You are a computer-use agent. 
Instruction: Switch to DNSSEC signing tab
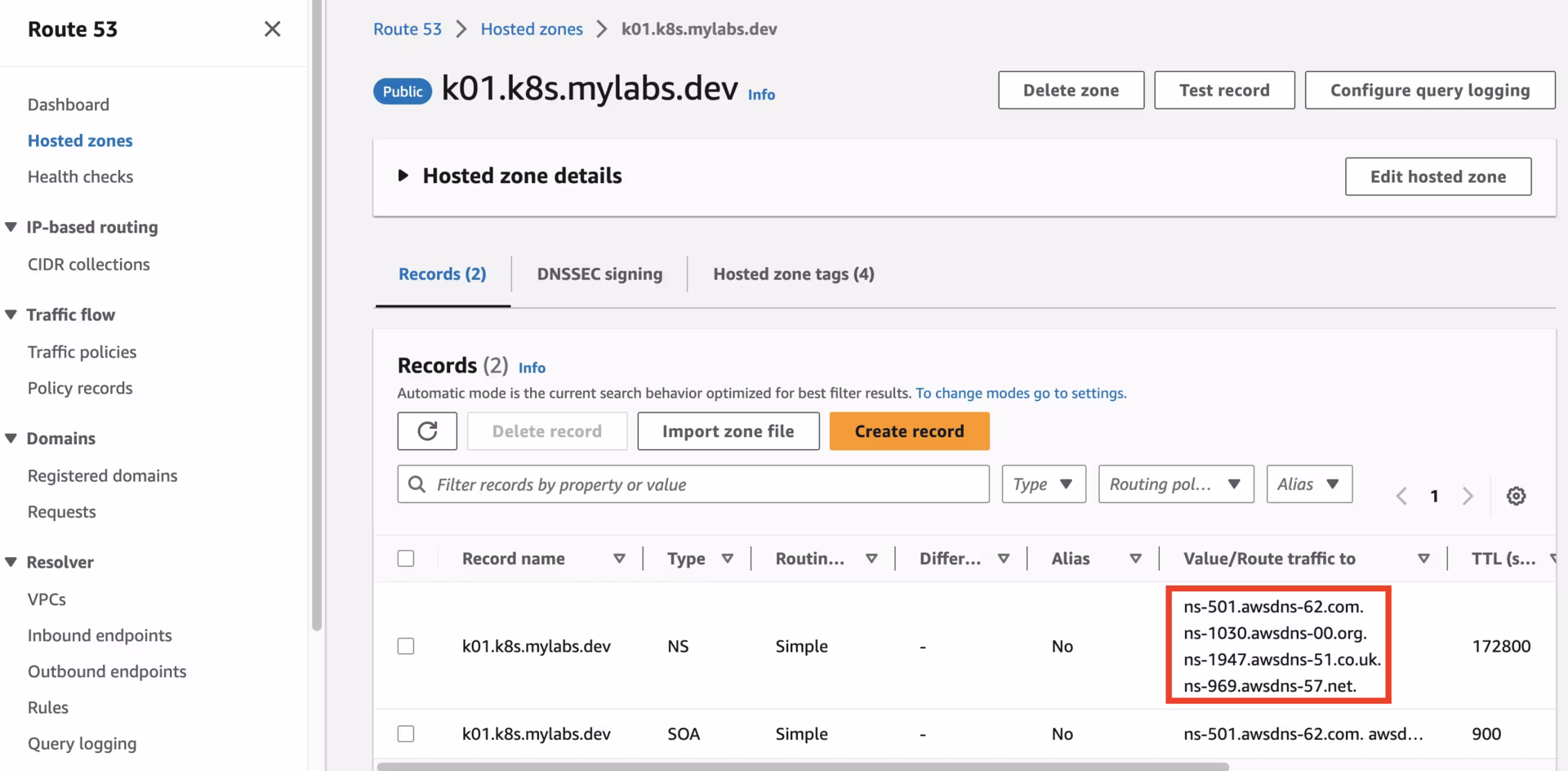point(599,274)
